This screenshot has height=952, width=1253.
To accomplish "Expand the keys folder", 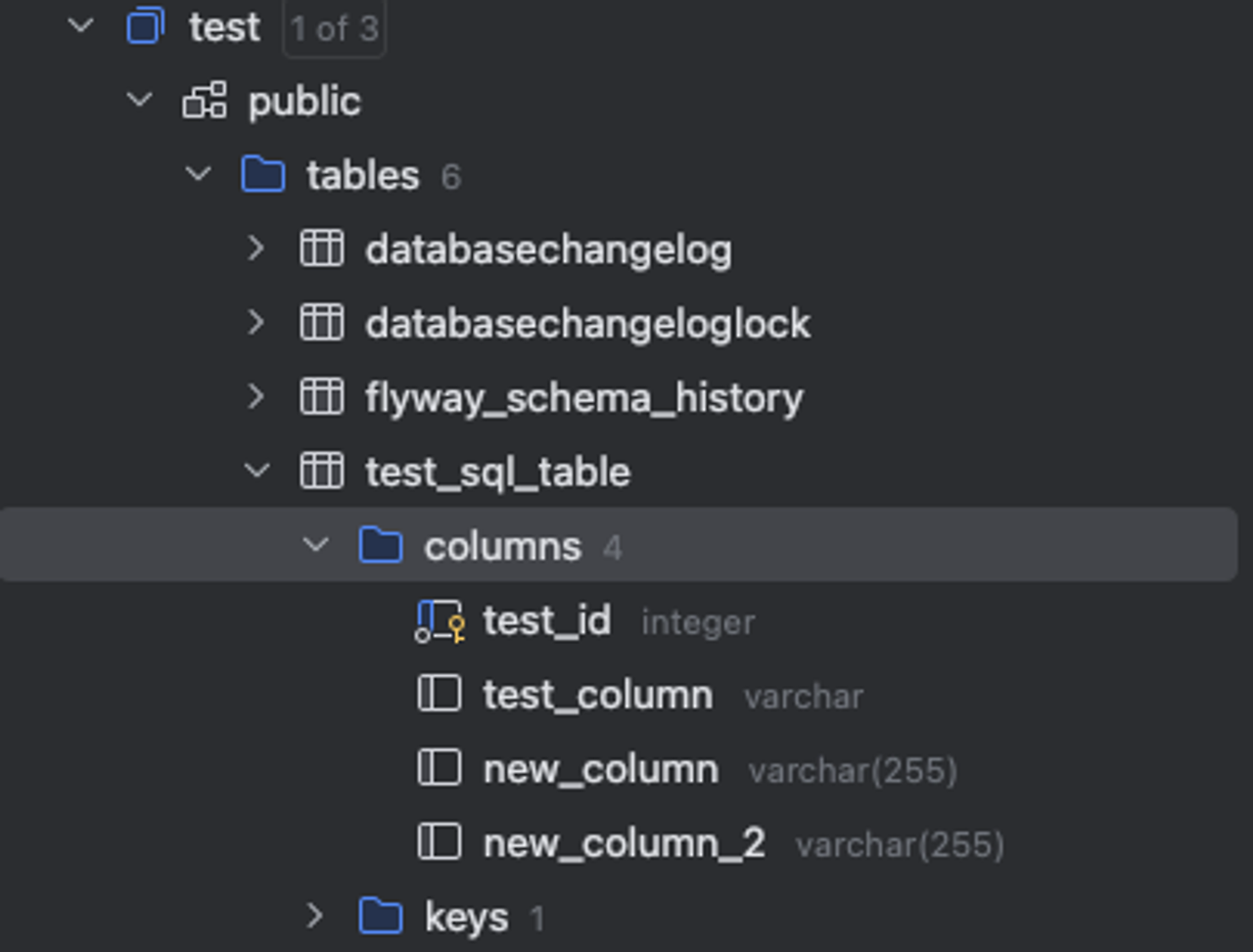I will (314, 917).
